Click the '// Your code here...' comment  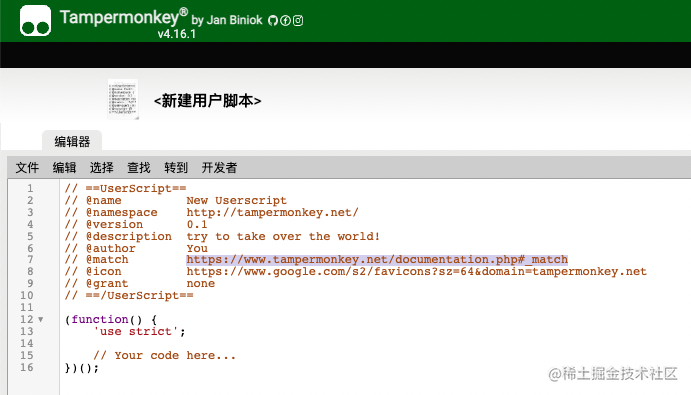[x=164, y=355]
